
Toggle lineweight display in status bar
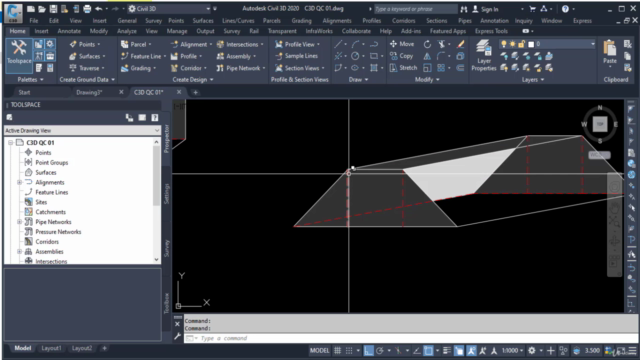pos(447,350)
